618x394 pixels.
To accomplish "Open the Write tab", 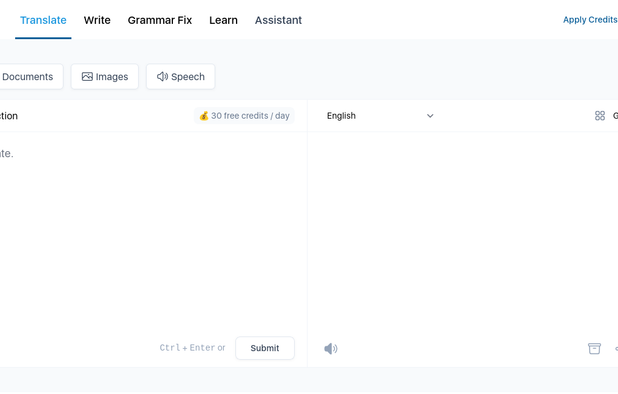I will point(97,20).
